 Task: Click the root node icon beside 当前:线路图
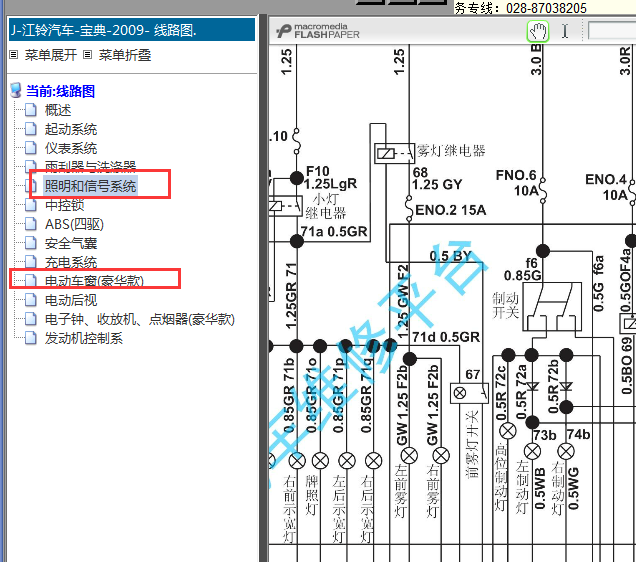tap(16, 90)
